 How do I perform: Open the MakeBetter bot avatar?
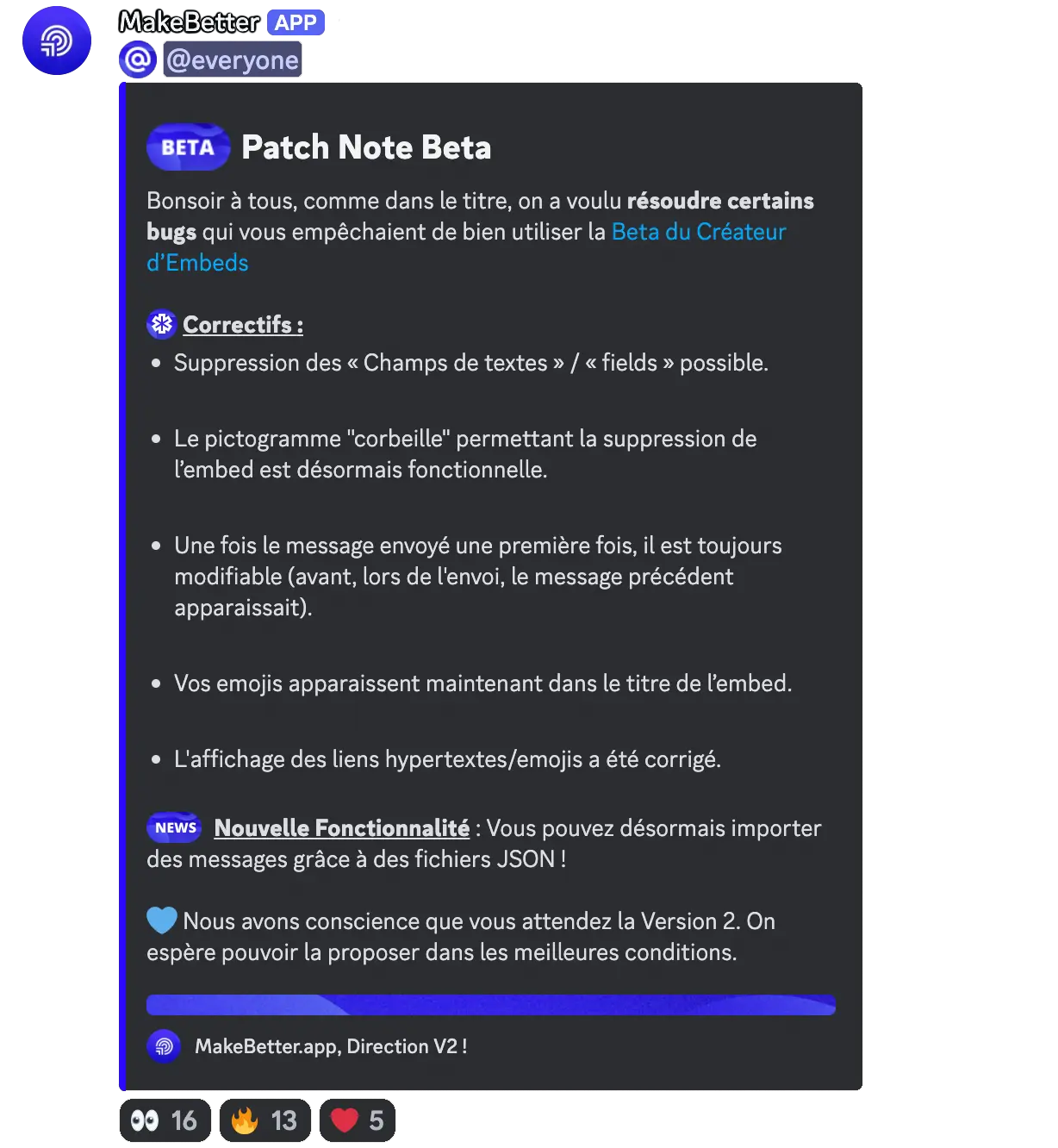pos(57,41)
